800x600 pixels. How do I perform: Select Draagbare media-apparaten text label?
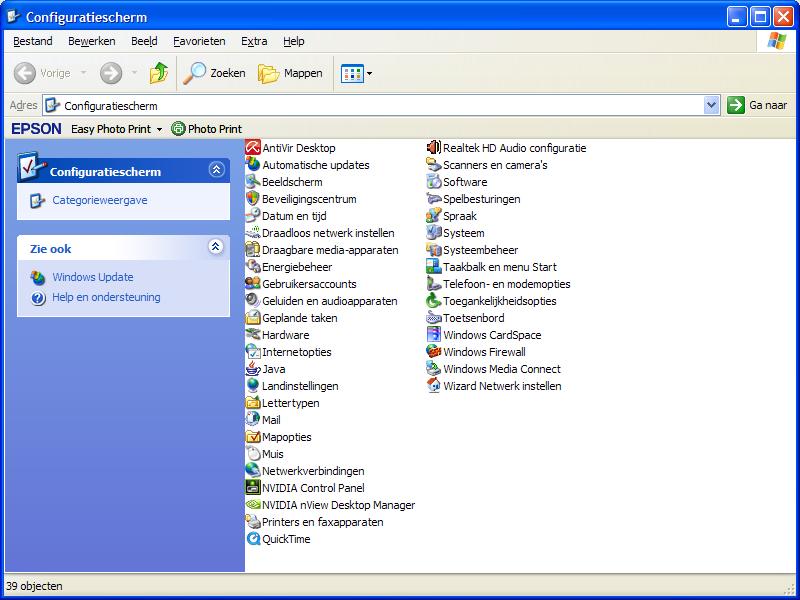coord(330,250)
